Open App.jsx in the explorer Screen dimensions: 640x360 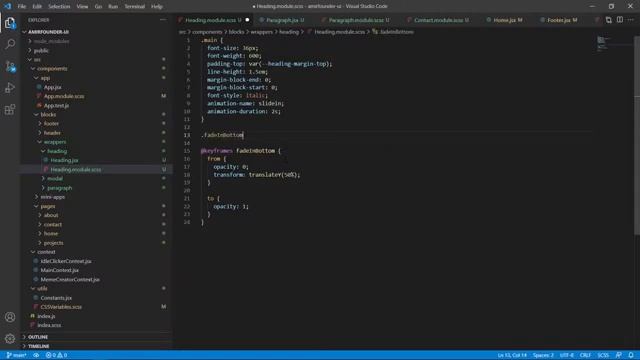click(52, 87)
